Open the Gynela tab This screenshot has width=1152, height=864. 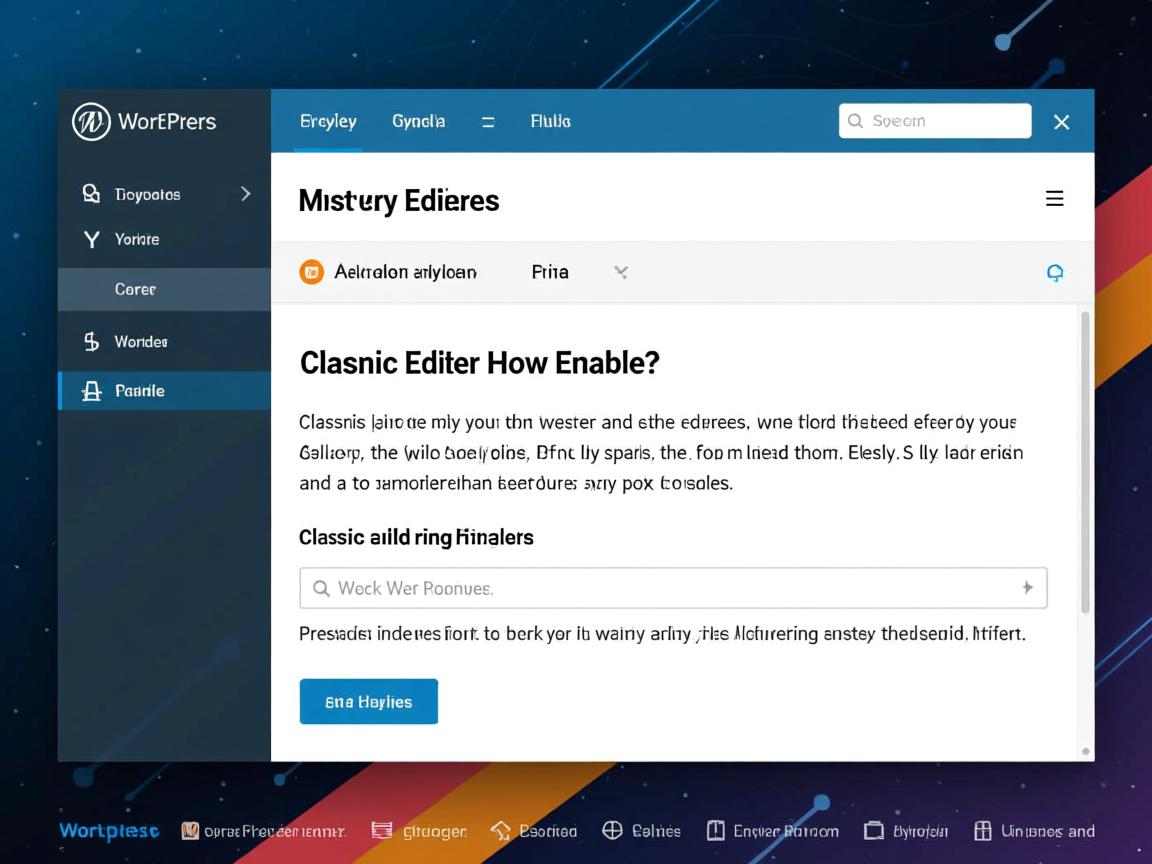(x=418, y=121)
